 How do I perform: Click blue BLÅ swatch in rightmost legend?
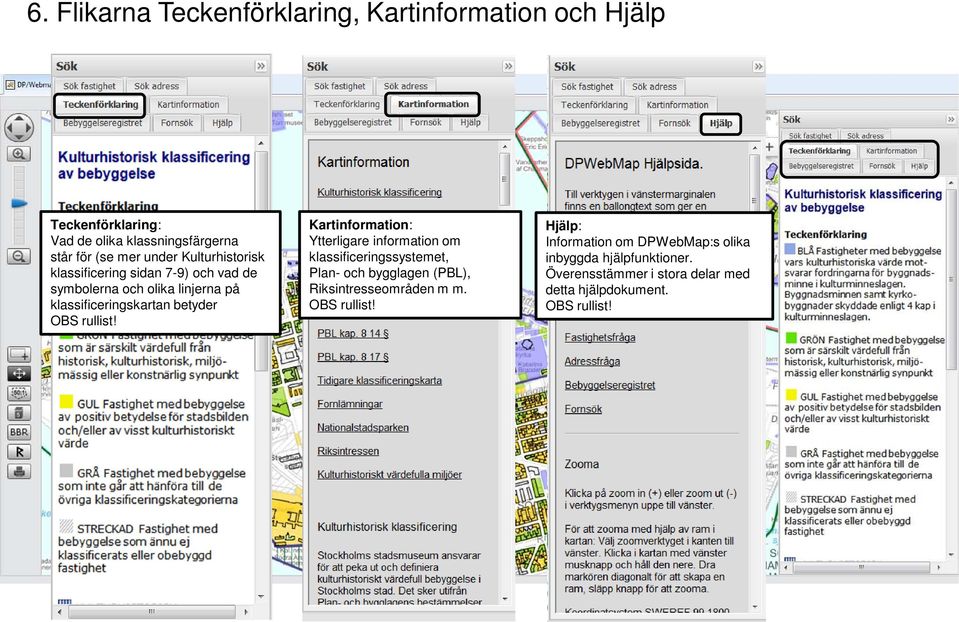tap(790, 250)
